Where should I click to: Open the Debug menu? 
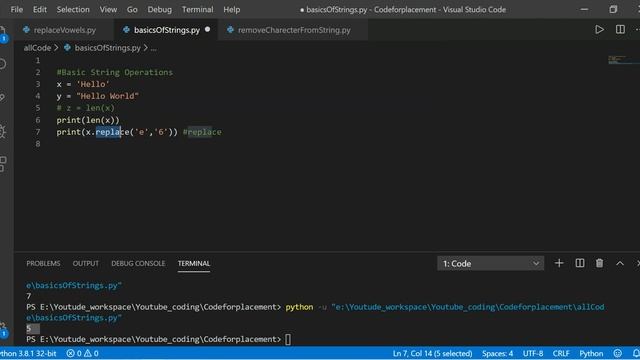[x=160, y=9]
